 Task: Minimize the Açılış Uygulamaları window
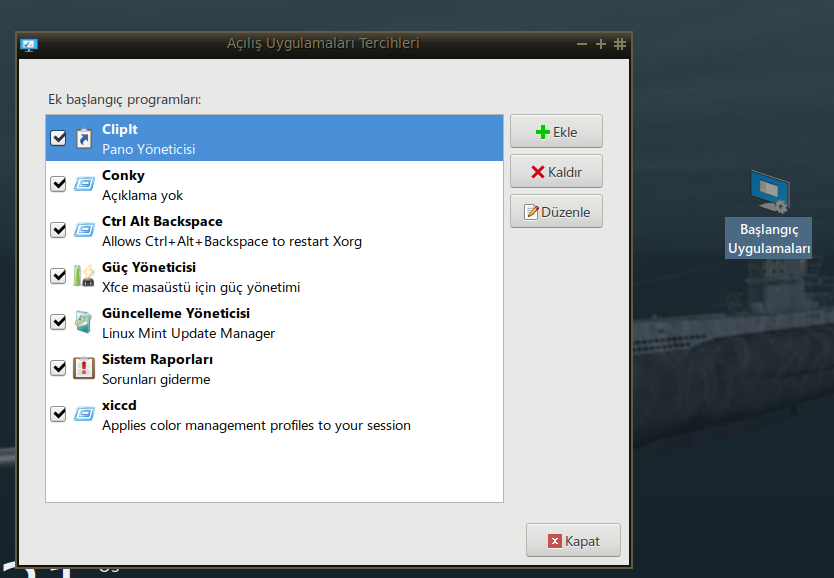pos(582,44)
